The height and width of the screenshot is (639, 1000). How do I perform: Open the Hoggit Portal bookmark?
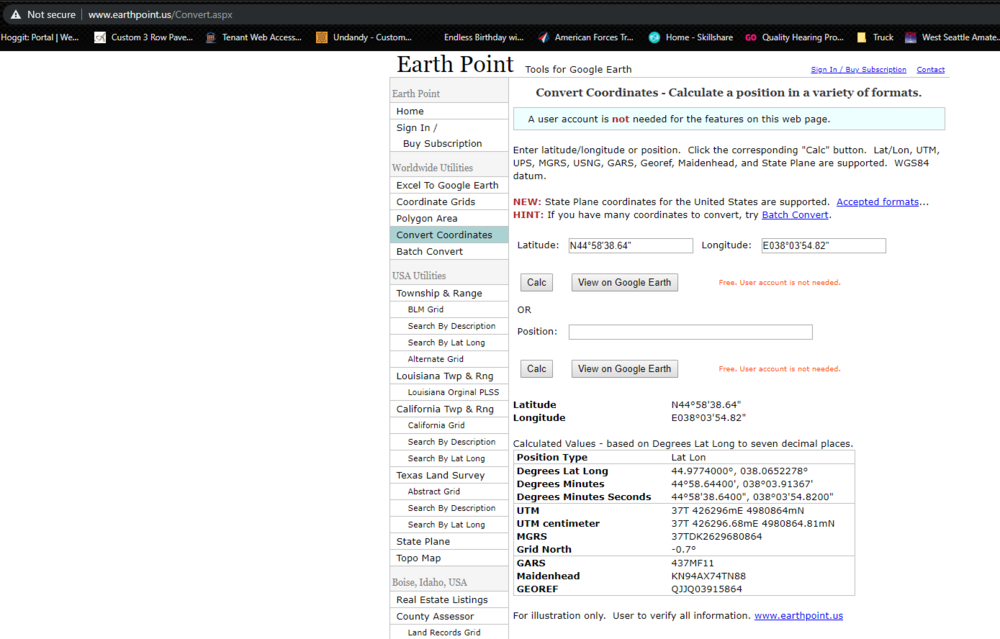click(40, 38)
